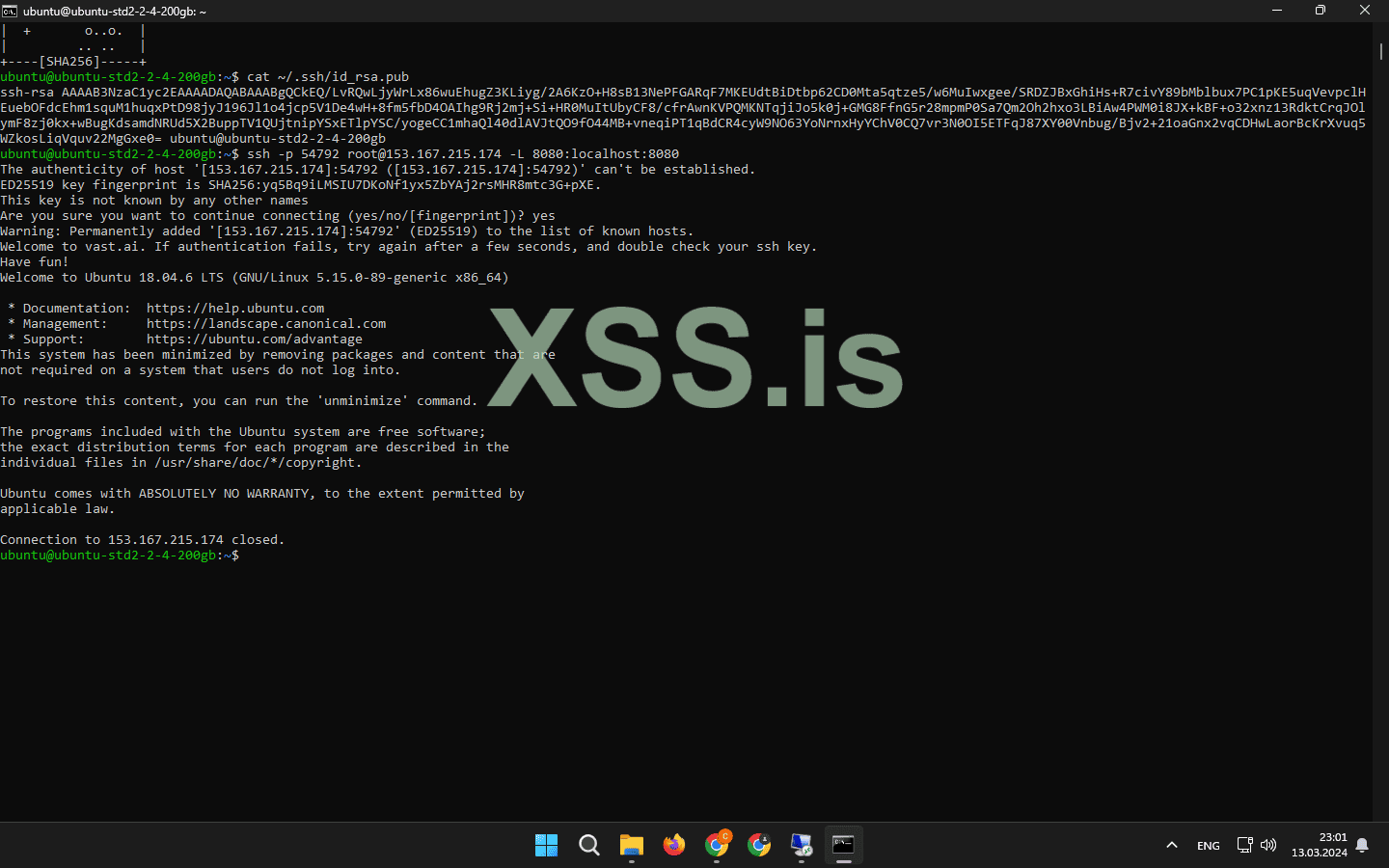Click the https://help.ubuntu.com URL

tap(235, 309)
